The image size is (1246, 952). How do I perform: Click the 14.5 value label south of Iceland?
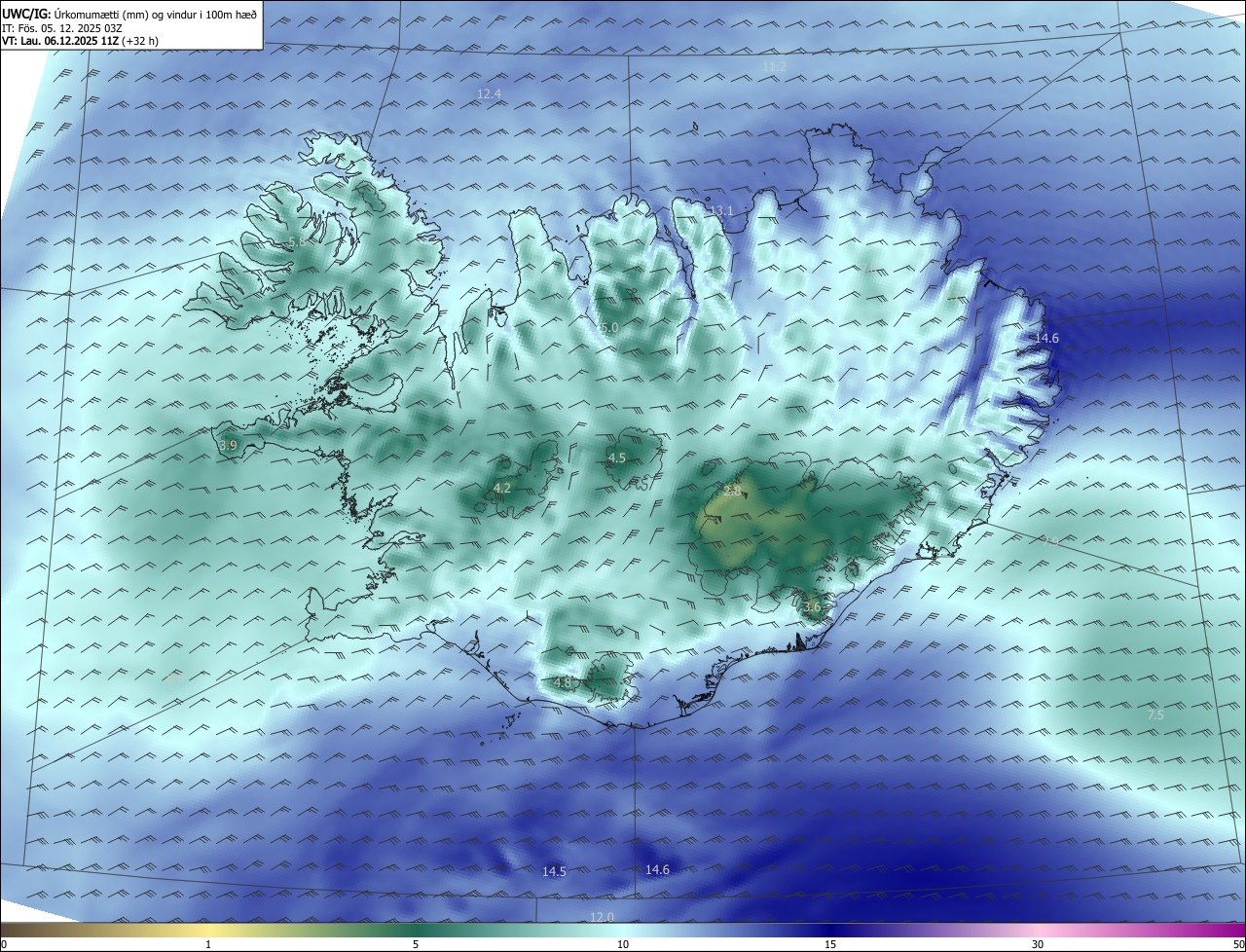click(x=554, y=872)
